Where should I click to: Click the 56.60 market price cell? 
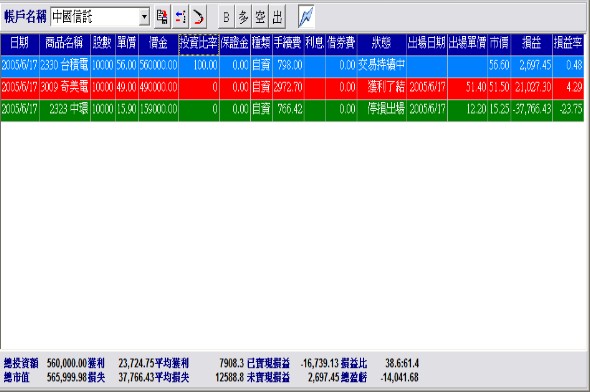[499, 65]
